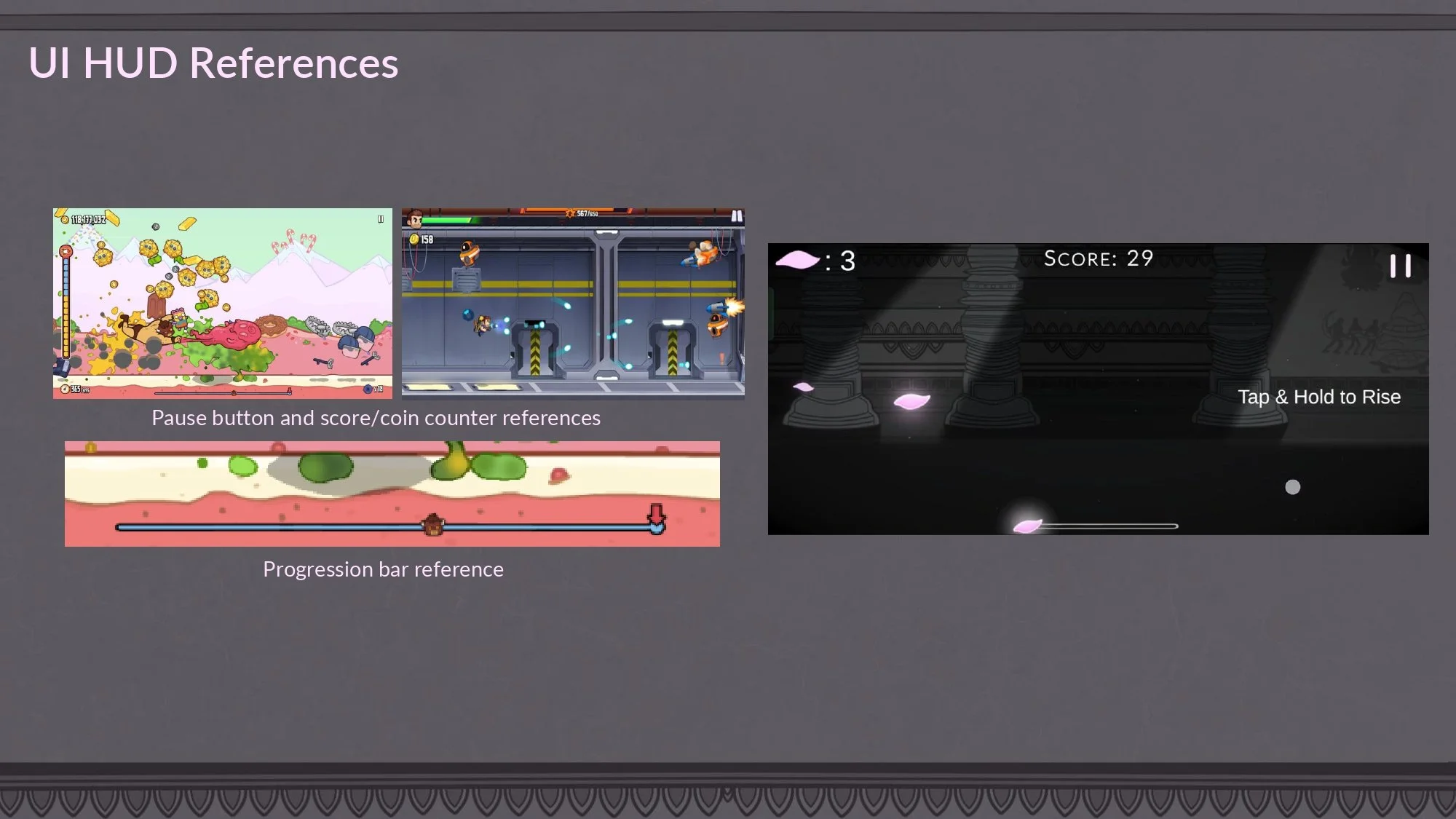The height and width of the screenshot is (819, 1456).
Task: Click the orange rocket at the jetpack game's right edge
Action: click(725, 307)
